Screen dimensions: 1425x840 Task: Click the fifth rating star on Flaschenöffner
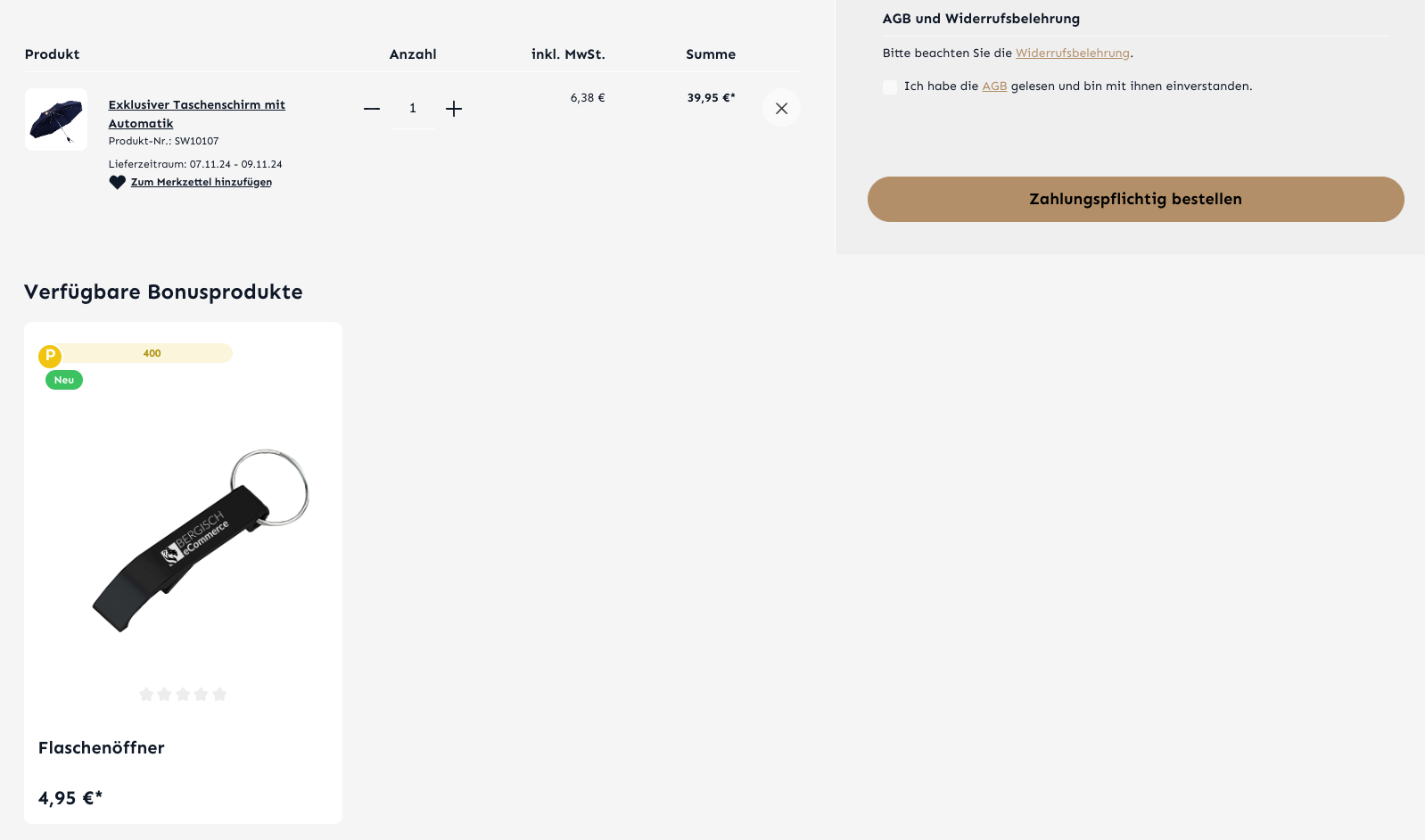click(220, 694)
